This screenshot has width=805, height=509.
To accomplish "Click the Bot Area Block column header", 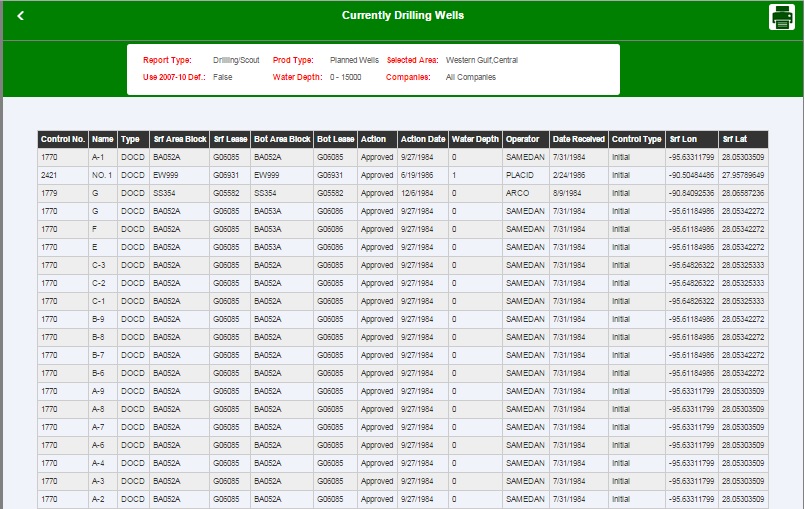I will [282, 139].
